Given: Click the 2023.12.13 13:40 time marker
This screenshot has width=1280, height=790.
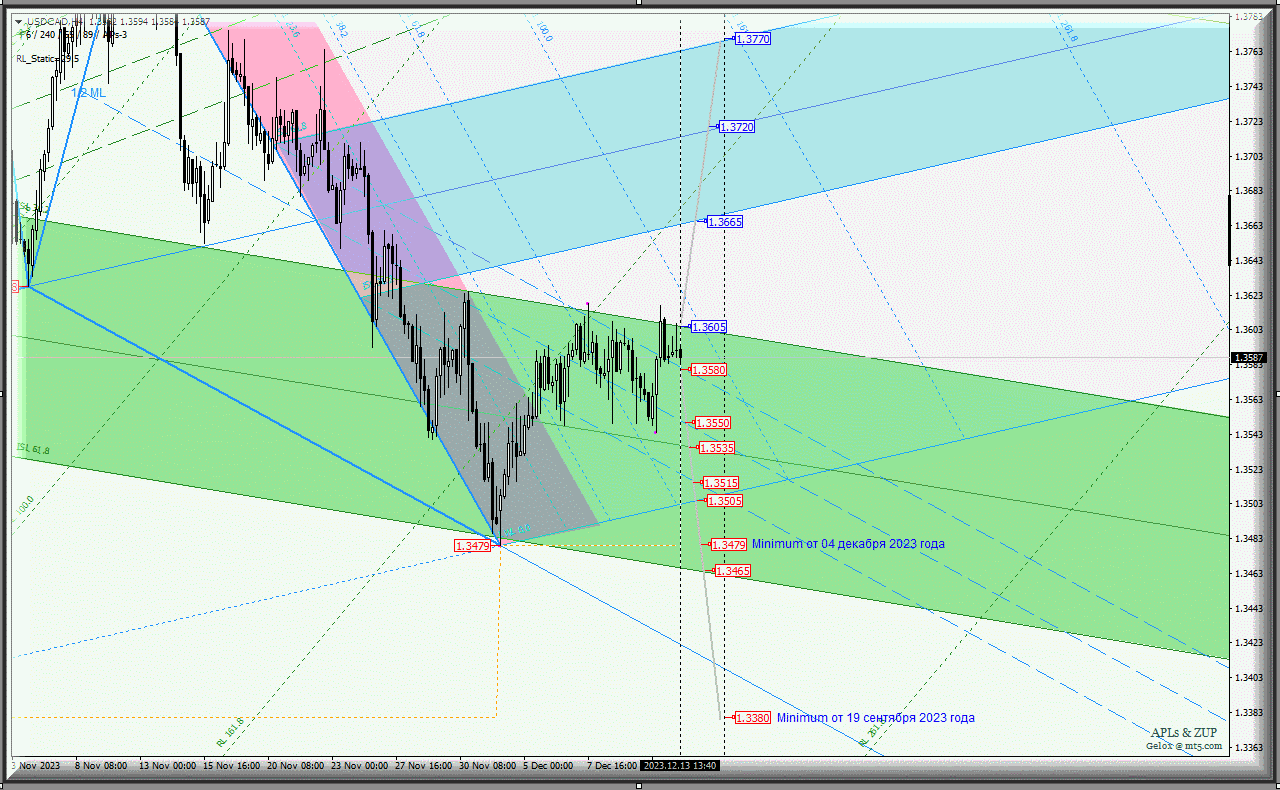Looking at the screenshot, I should click(x=680, y=766).
